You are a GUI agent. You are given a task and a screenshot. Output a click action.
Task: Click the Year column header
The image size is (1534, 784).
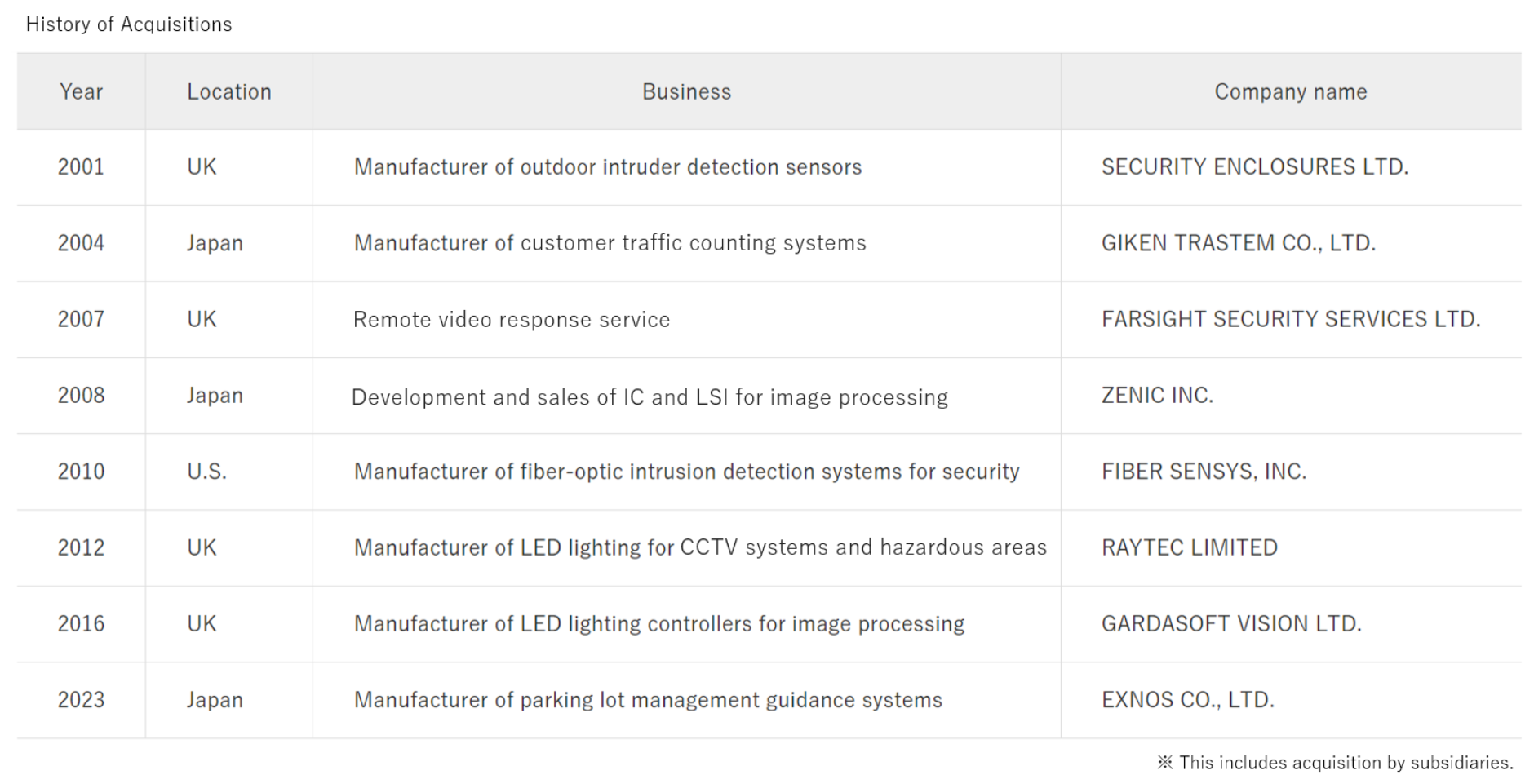[x=81, y=91]
